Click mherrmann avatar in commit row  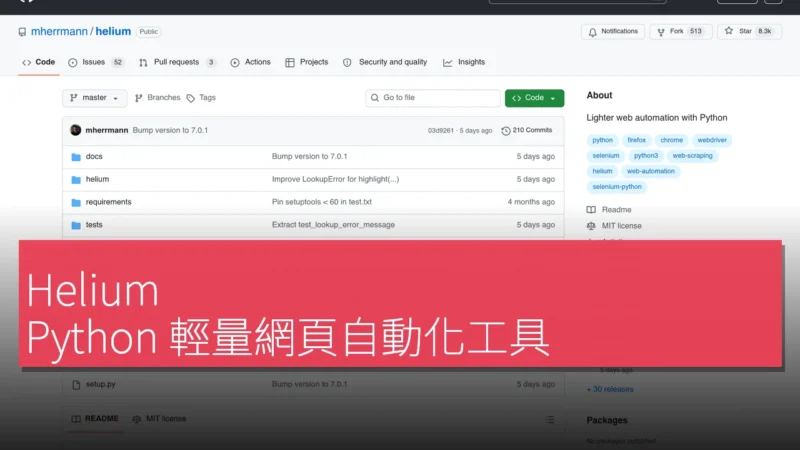click(76, 130)
